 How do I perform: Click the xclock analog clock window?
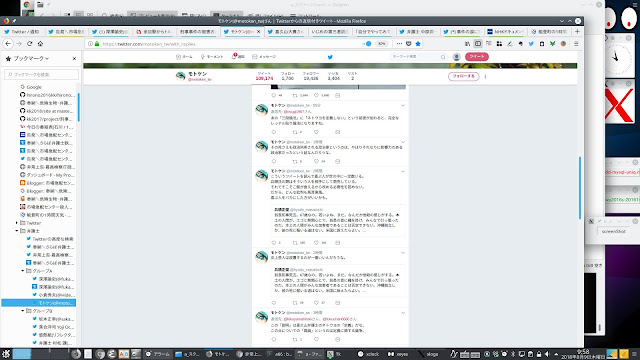click(x=618, y=58)
